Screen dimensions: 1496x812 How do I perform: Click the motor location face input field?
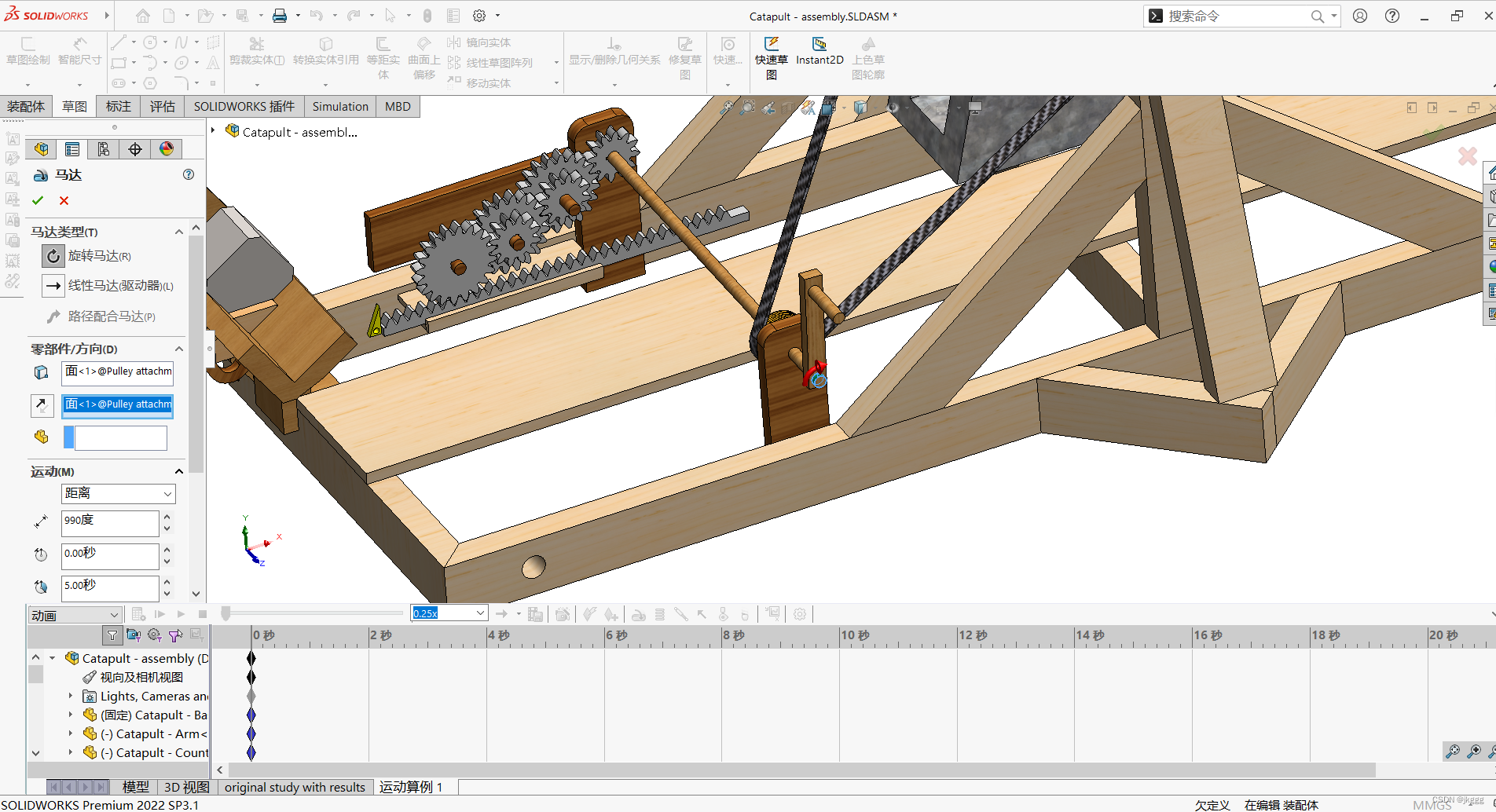coord(117,372)
